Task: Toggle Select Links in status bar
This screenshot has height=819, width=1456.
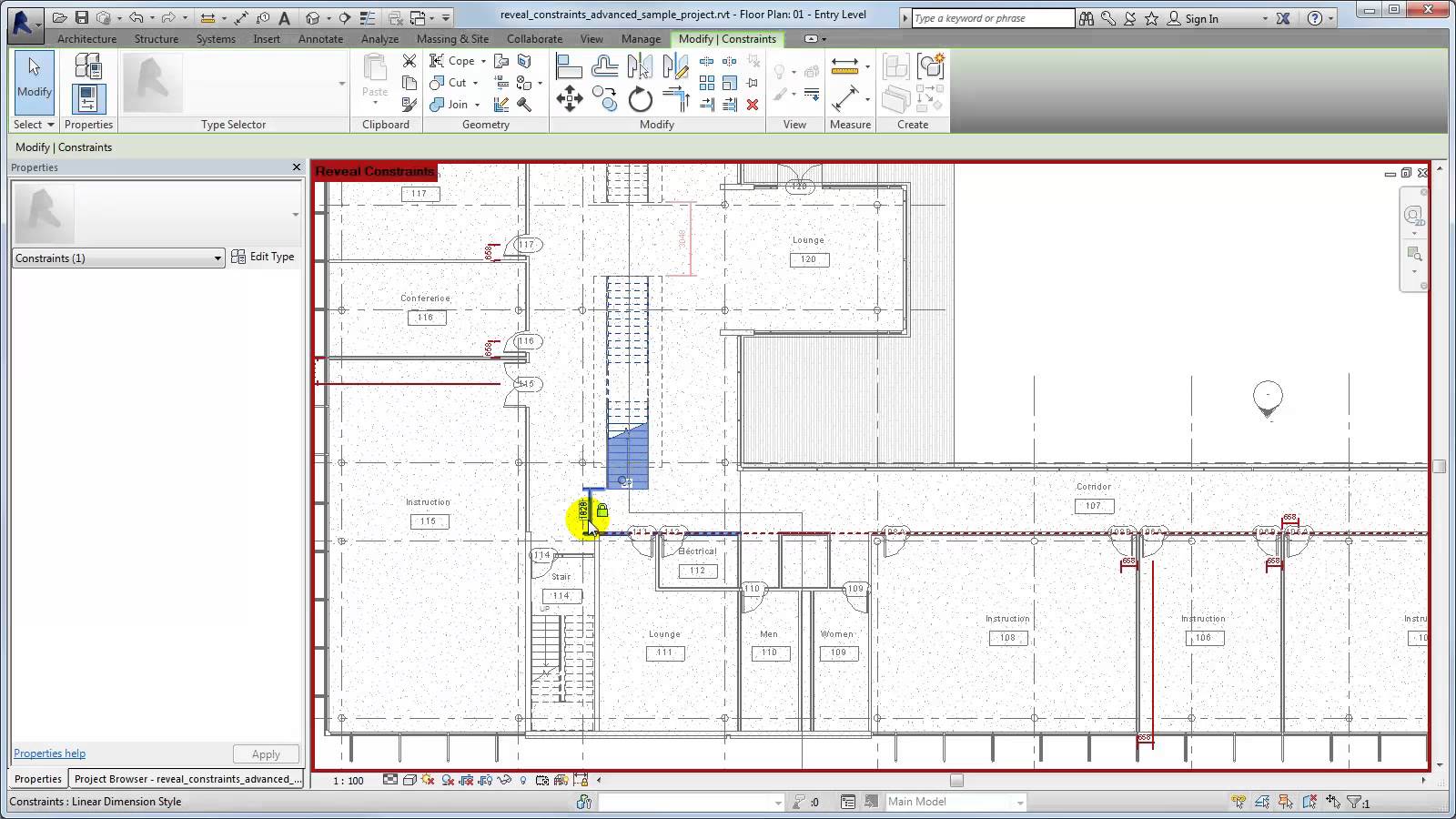Action: [1239, 802]
